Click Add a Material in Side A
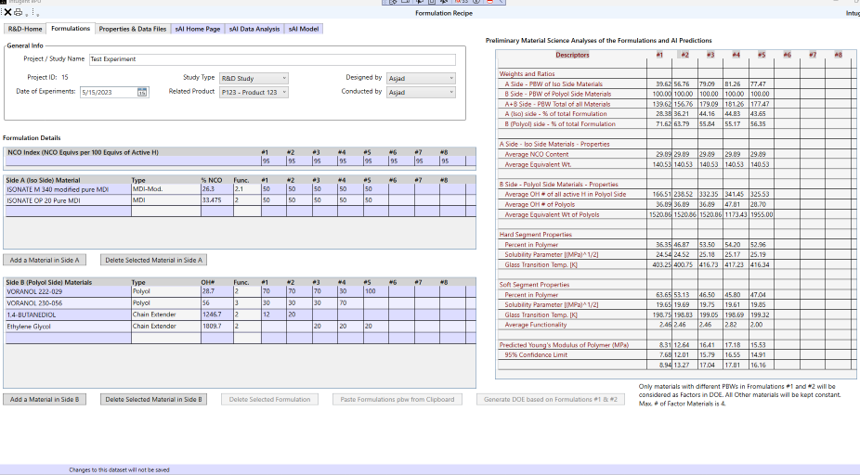The height and width of the screenshot is (475, 860). tap(44, 260)
